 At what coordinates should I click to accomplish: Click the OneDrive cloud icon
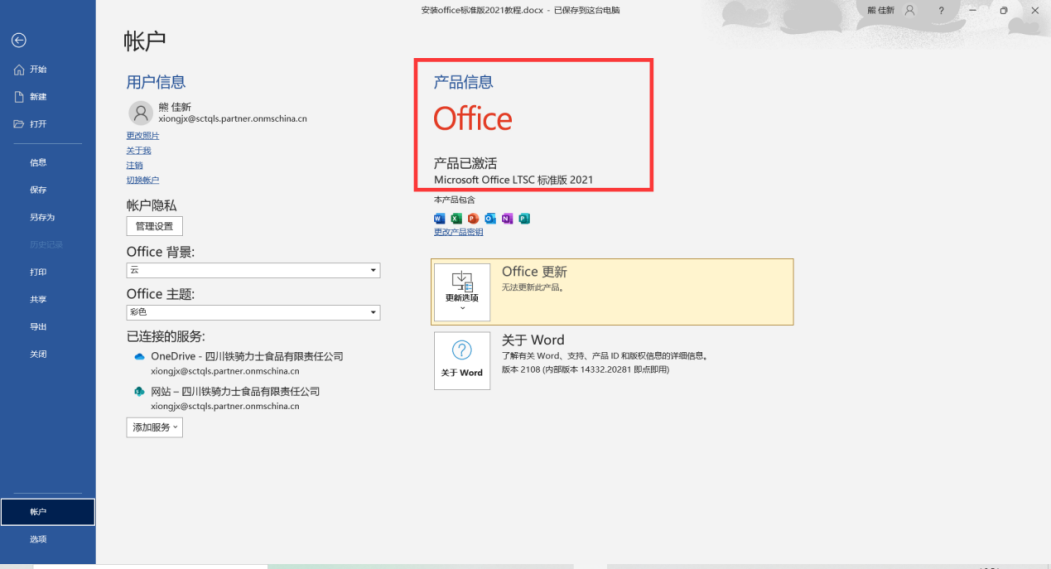[139, 357]
